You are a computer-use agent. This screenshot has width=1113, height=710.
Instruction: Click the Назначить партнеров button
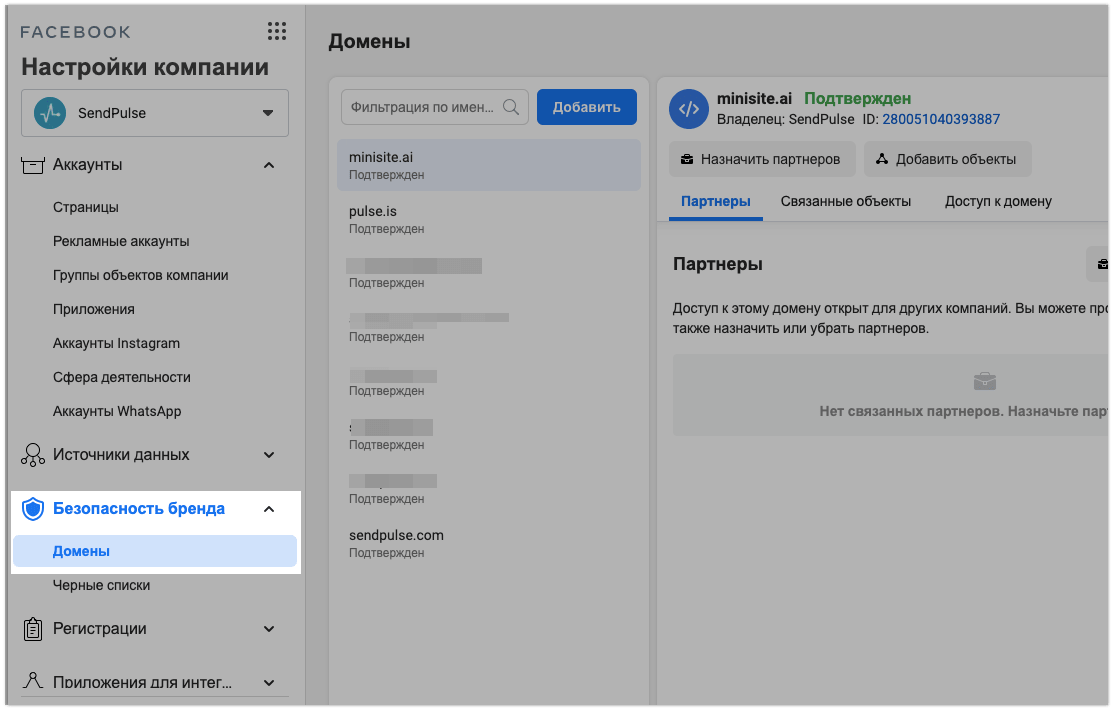[762, 159]
